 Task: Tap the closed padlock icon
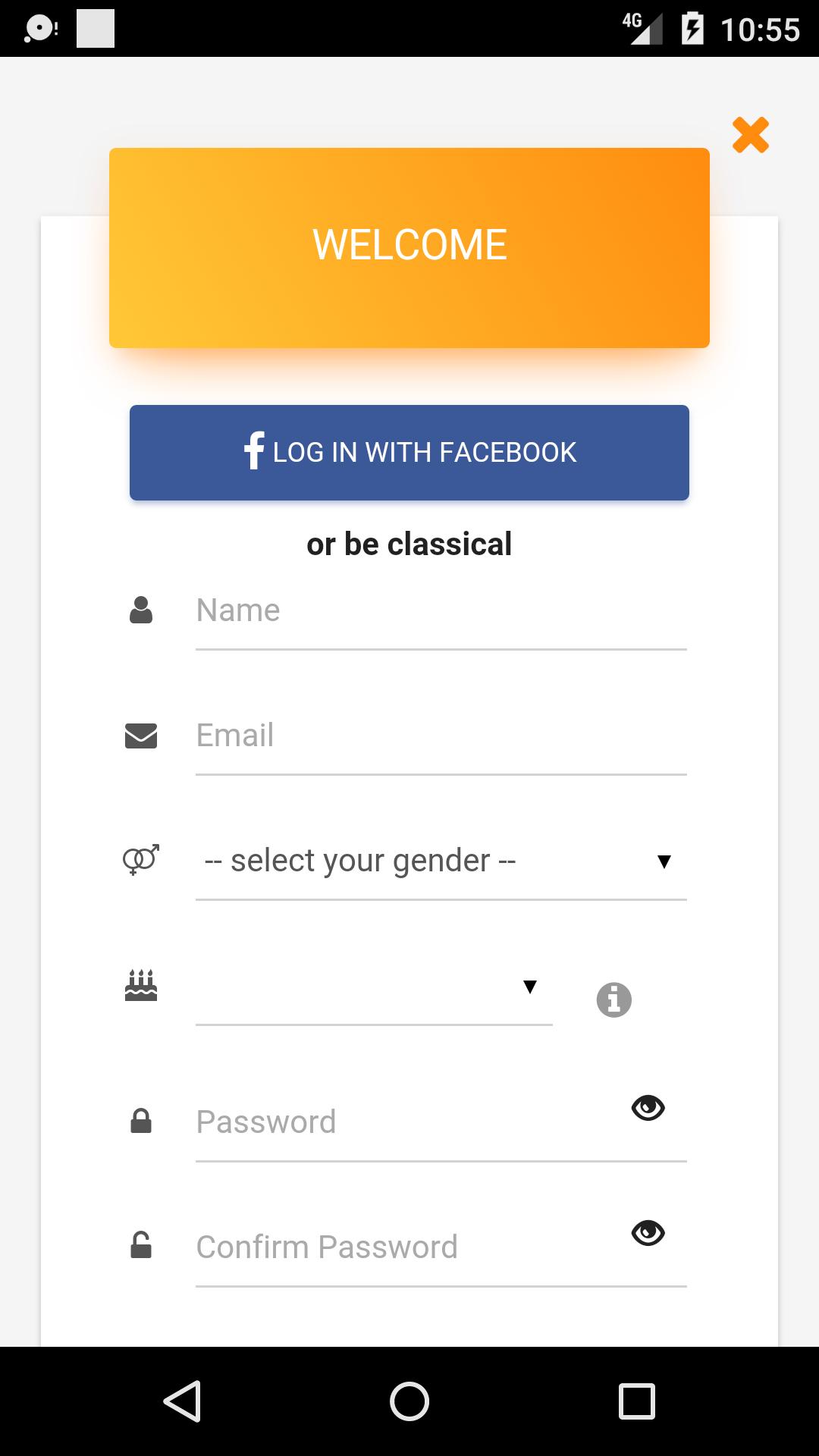click(141, 1121)
